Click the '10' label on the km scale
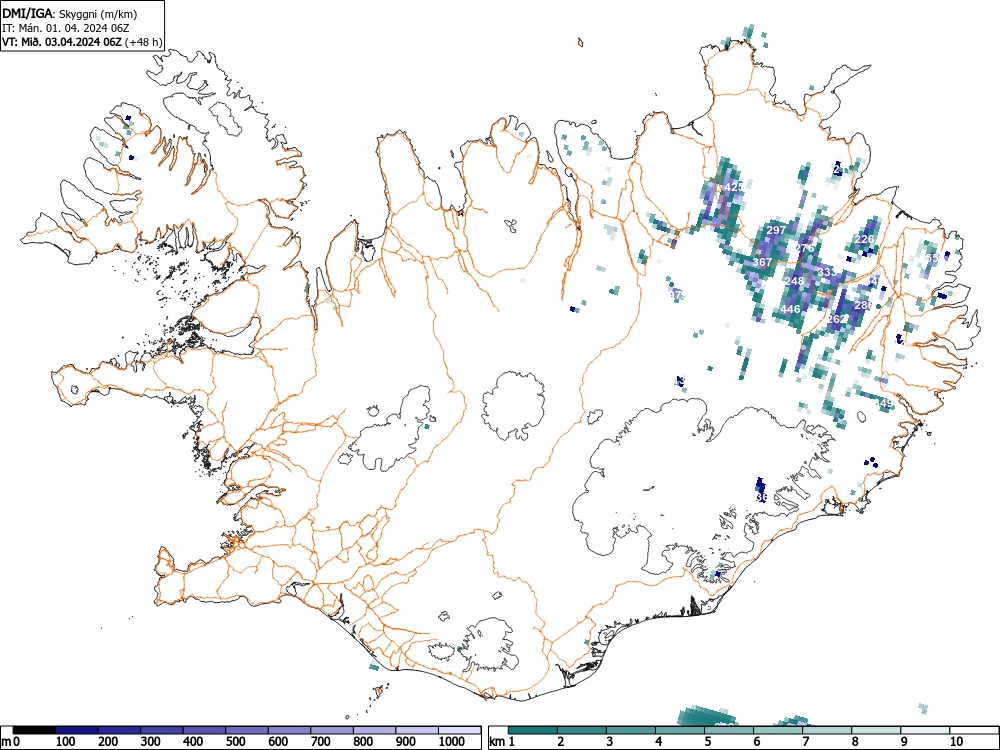 click(956, 742)
